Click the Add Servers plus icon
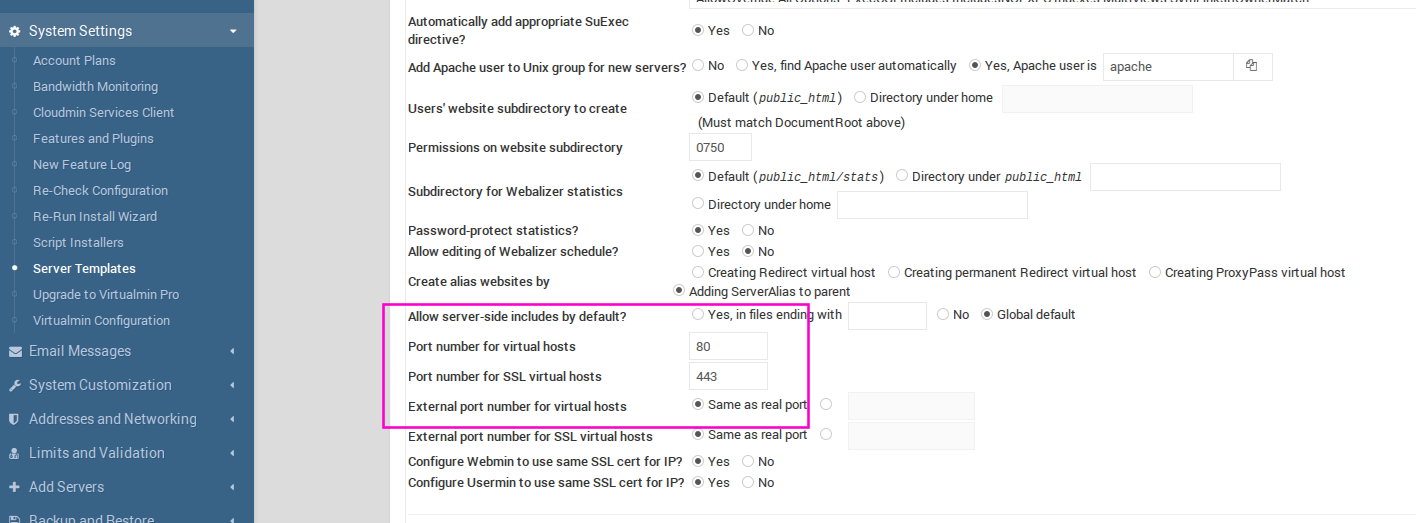Viewport: 1416px width, 523px height. tap(15, 487)
